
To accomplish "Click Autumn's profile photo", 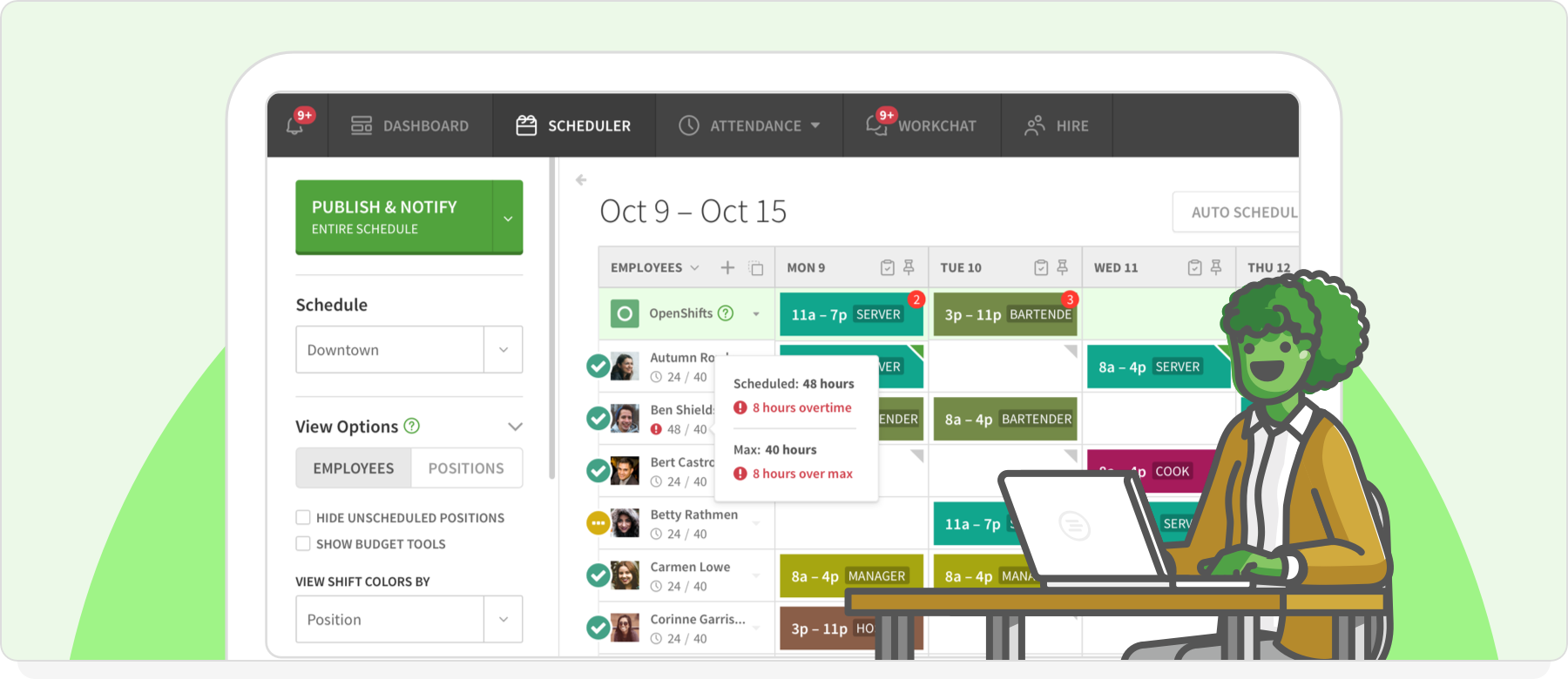I will point(625,366).
